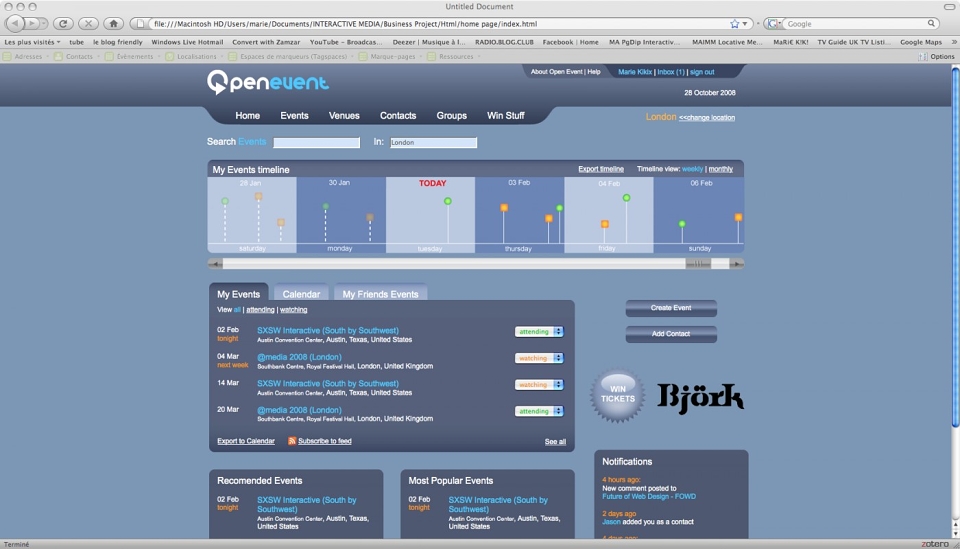This screenshot has width=960, height=549.
Task: Focus the In: London location field
Action: pos(433,142)
